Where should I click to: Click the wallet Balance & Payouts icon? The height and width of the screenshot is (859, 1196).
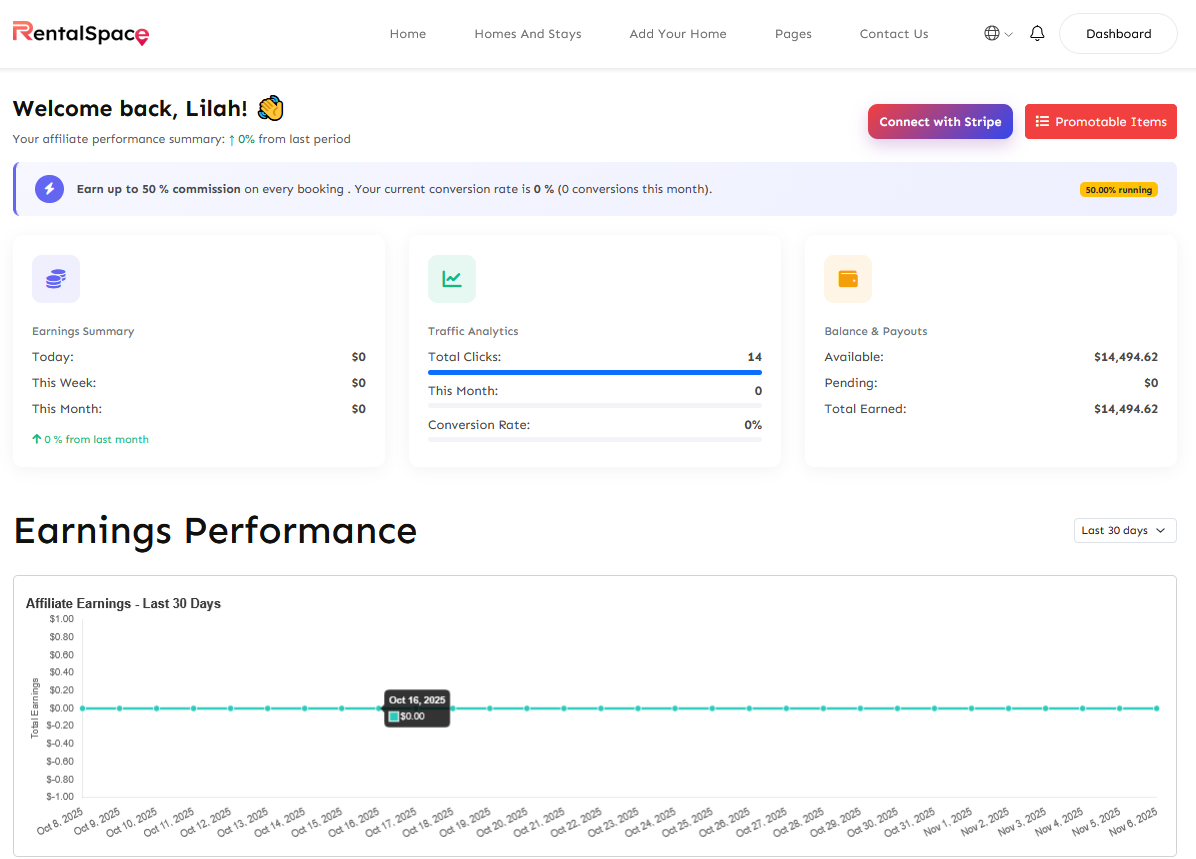pyautogui.click(x=848, y=279)
